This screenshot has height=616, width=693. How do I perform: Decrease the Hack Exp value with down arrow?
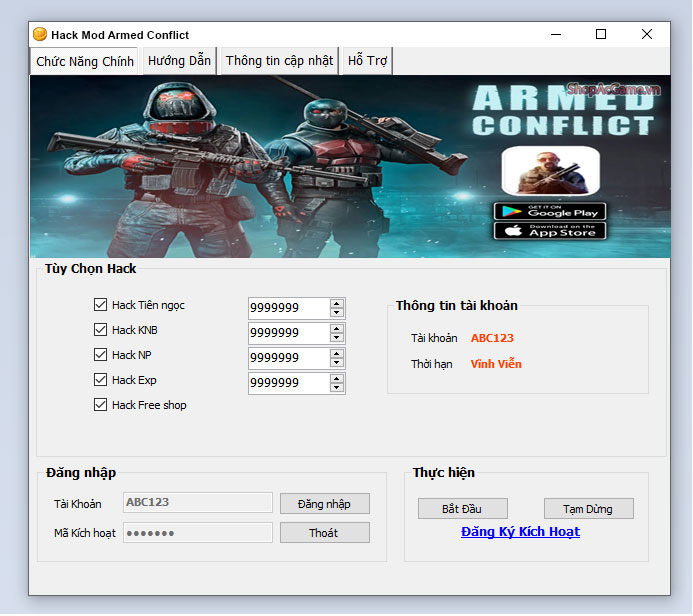[337, 388]
